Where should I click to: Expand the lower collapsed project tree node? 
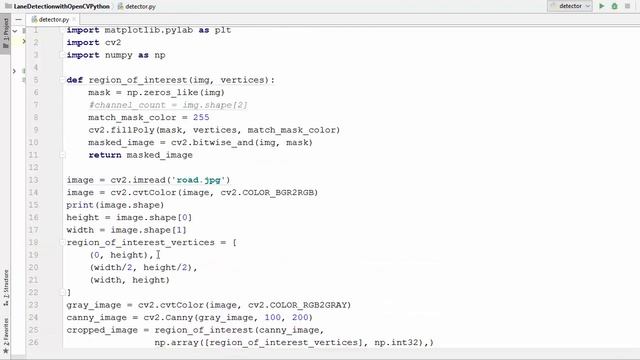14,71
